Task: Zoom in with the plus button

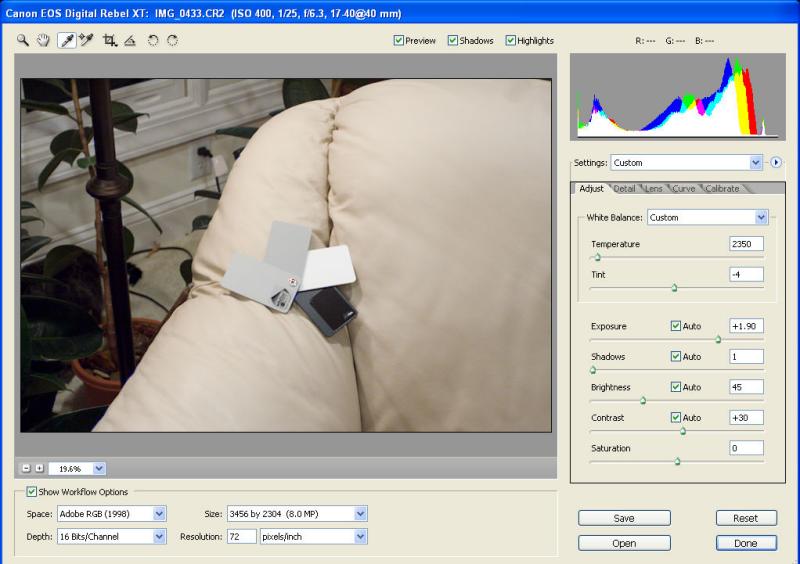Action: [x=39, y=468]
